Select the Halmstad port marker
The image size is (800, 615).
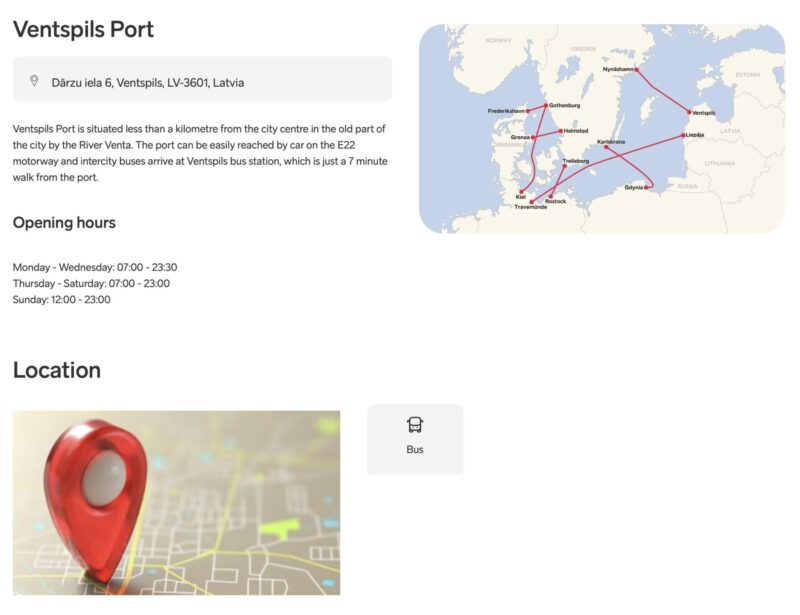click(x=561, y=131)
